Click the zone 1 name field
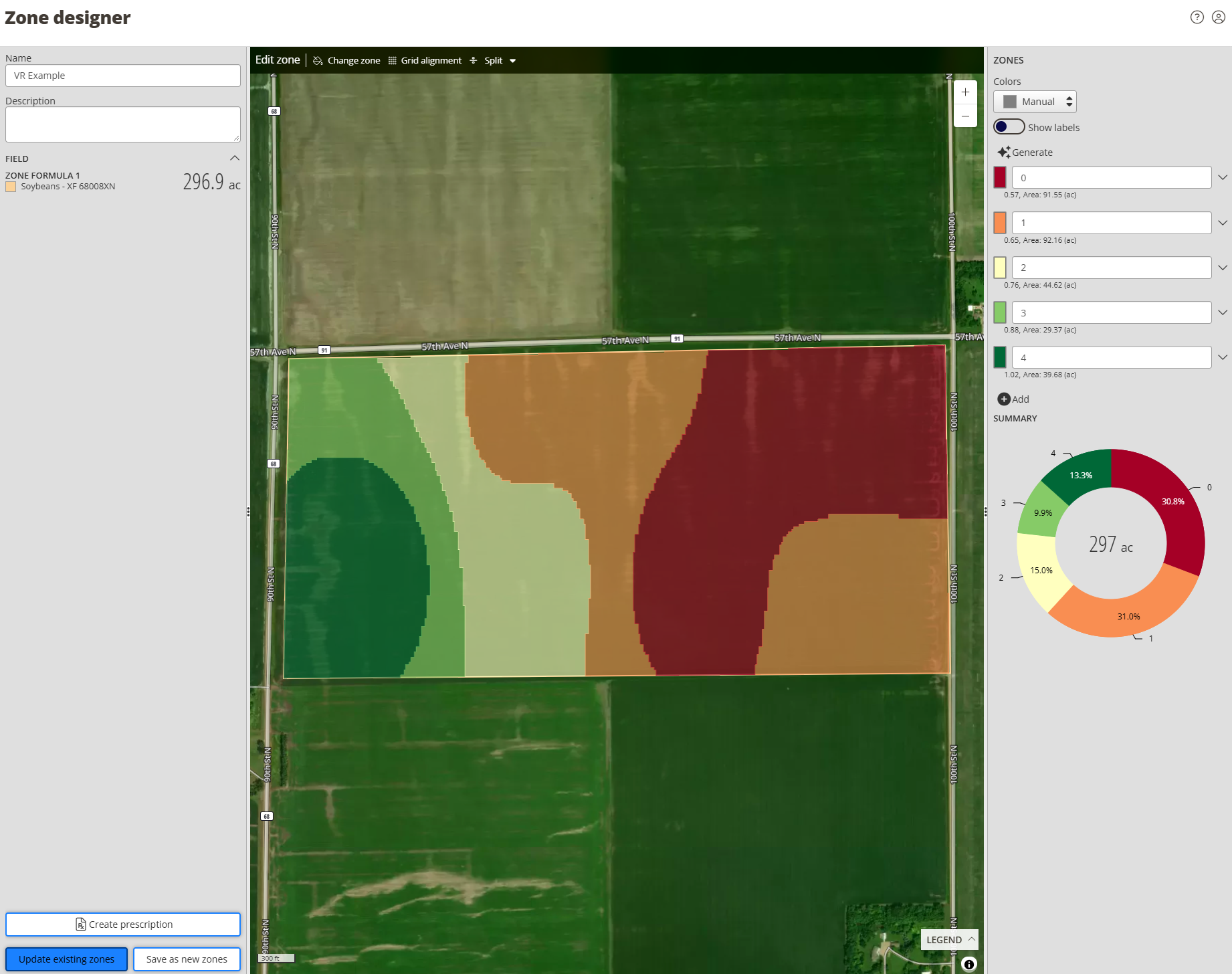 point(1112,223)
